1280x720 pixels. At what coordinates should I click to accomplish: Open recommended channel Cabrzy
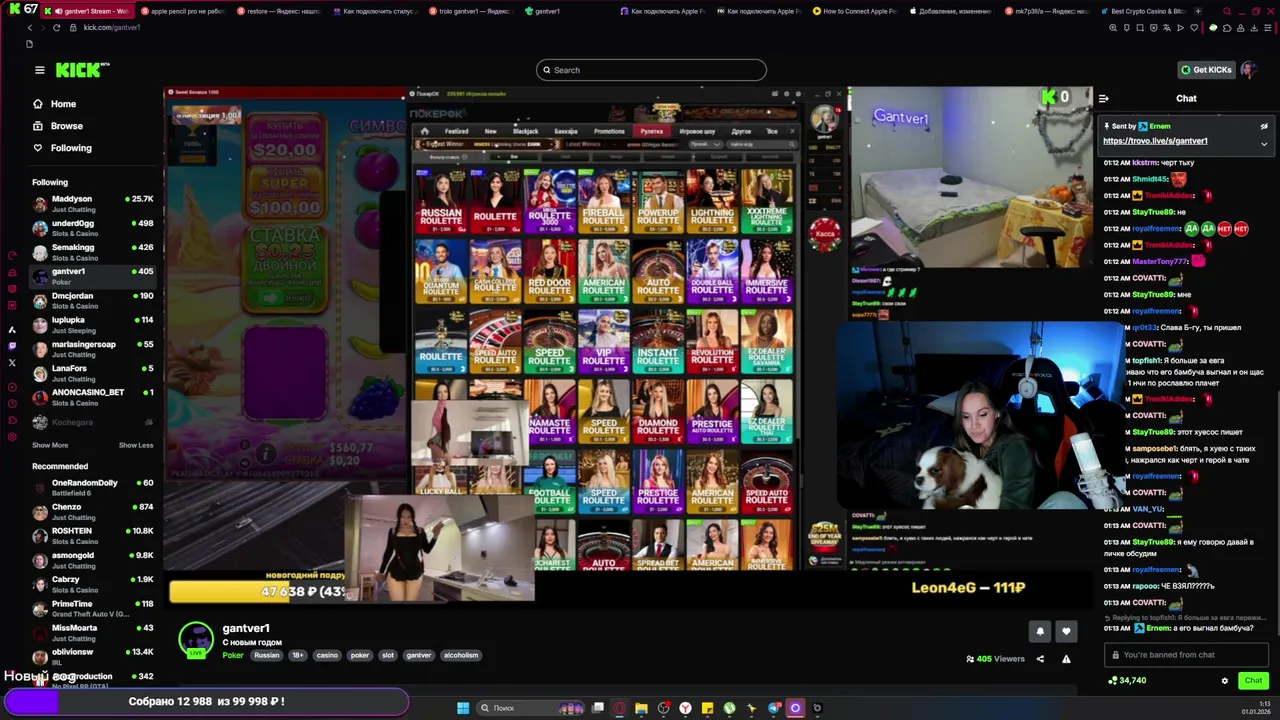click(92, 584)
